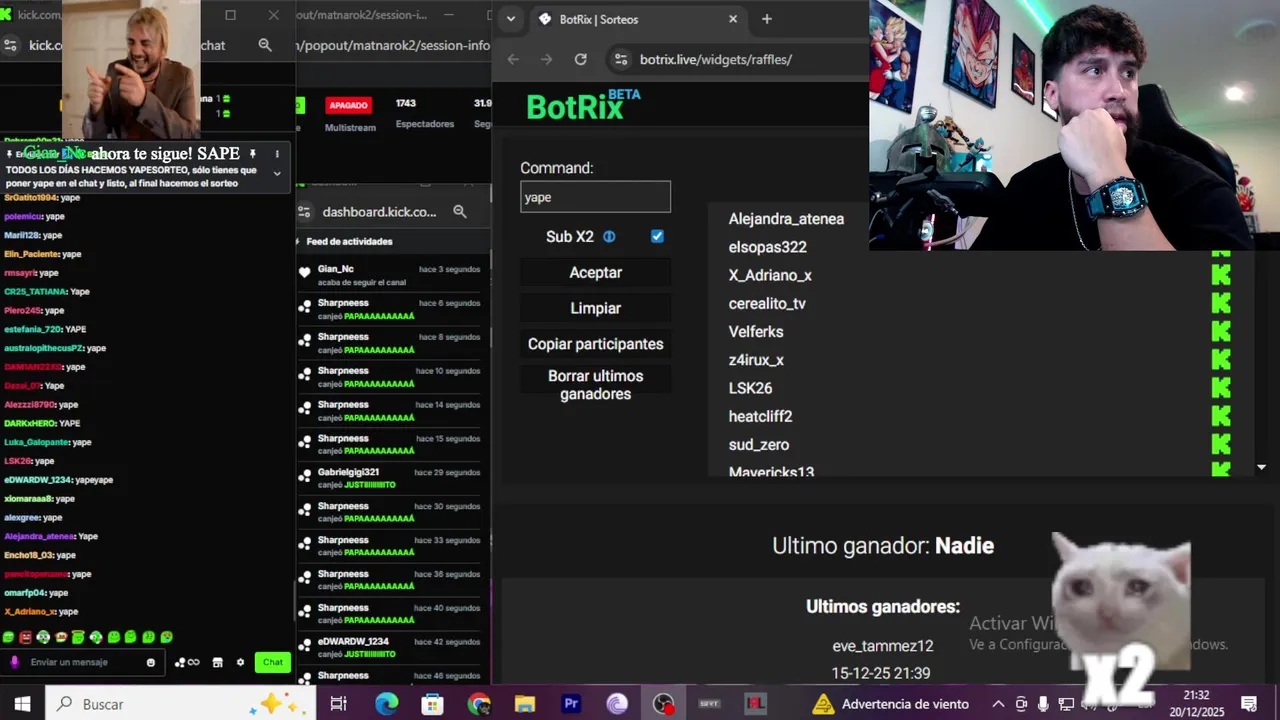Viewport: 1280px width, 720px height.
Task: Reload the botrix.live page
Action: (x=580, y=59)
